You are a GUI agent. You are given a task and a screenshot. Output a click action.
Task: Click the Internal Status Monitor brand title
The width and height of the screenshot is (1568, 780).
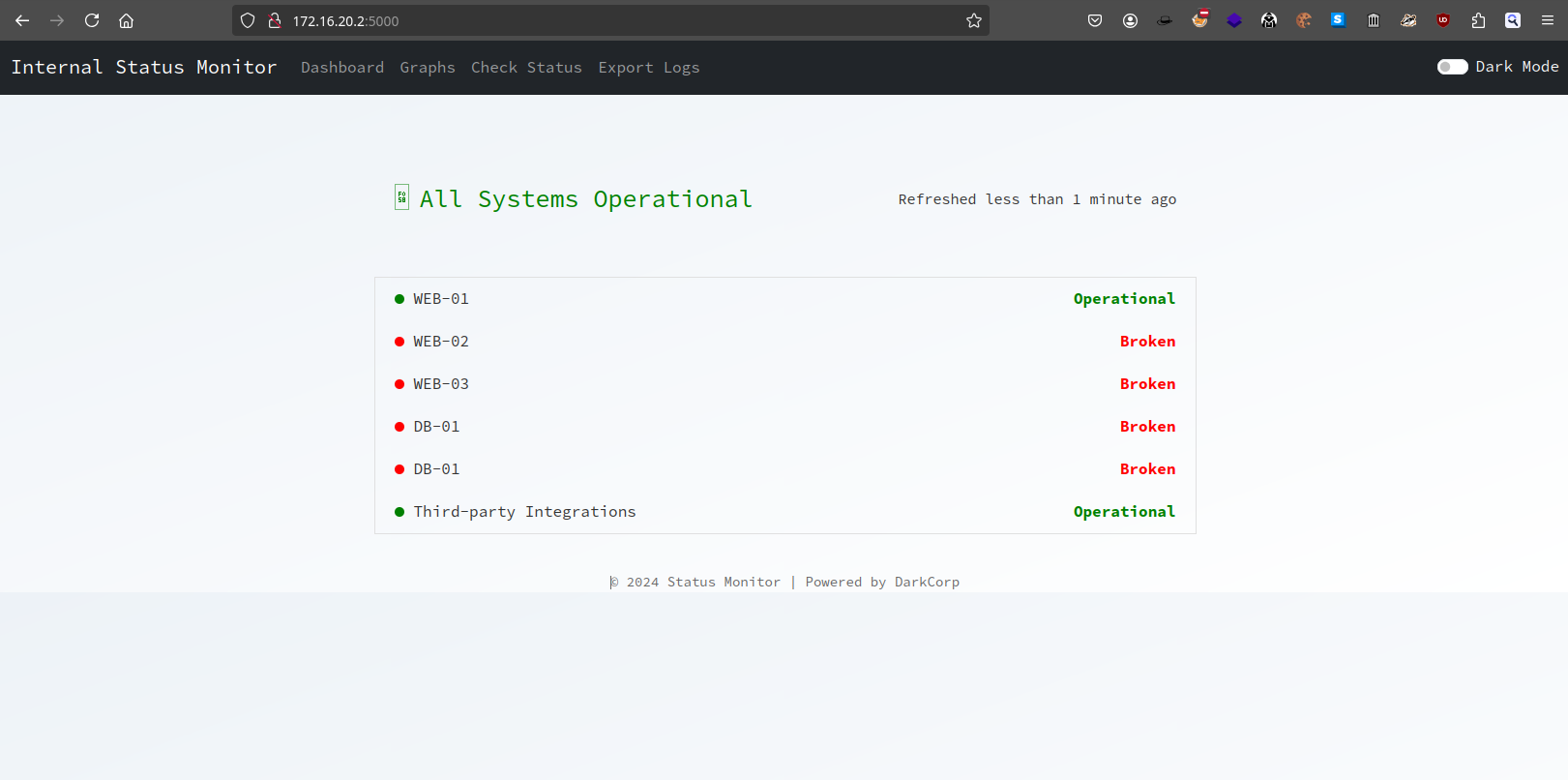pyautogui.click(x=144, y=67)
